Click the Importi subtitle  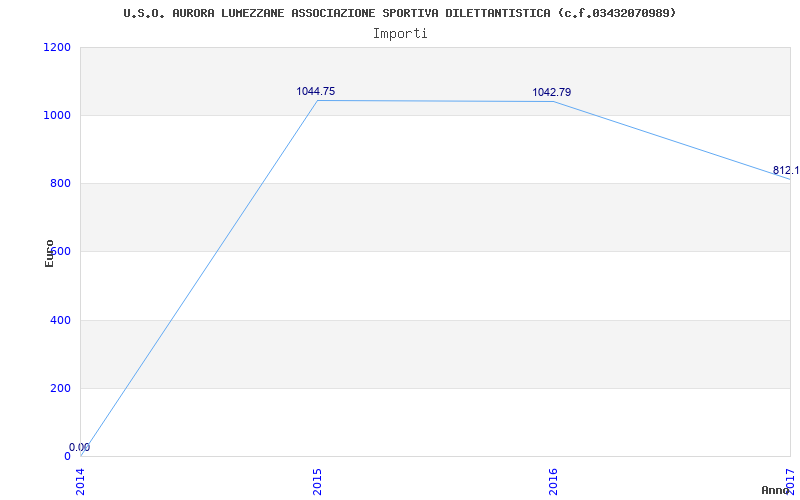click(400, 34)
